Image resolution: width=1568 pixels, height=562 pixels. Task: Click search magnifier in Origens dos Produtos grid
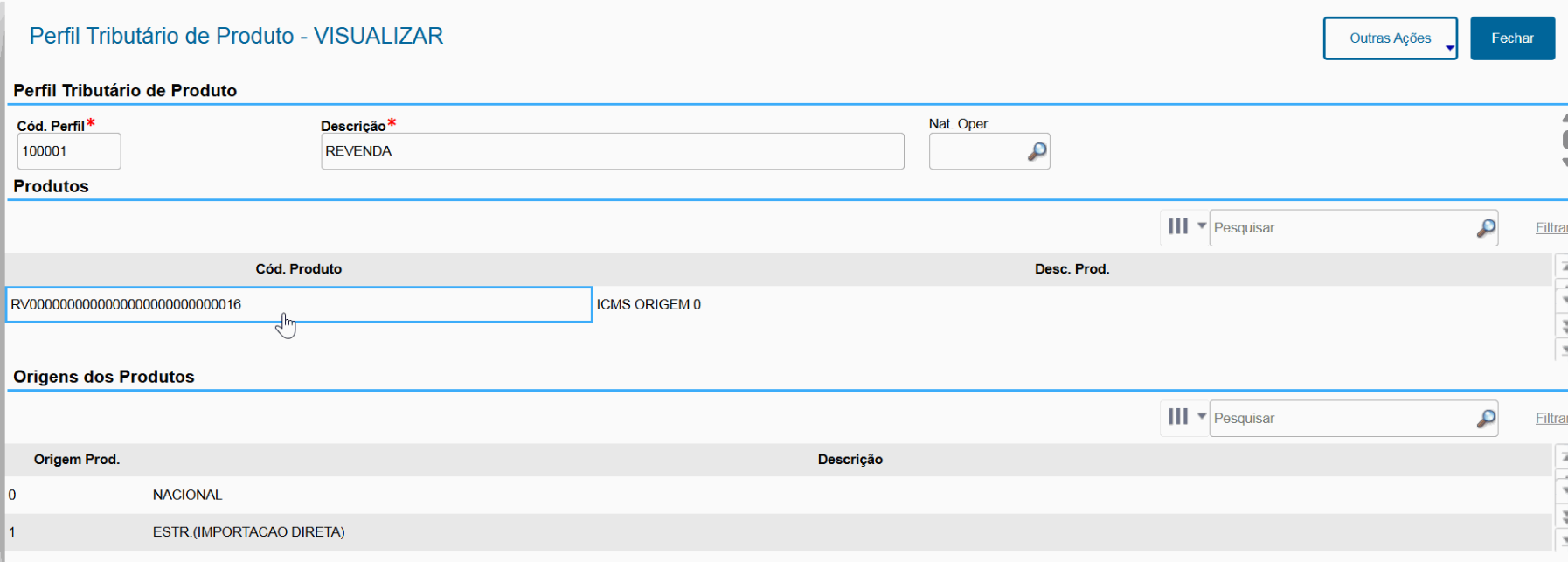coord(1486,419)
